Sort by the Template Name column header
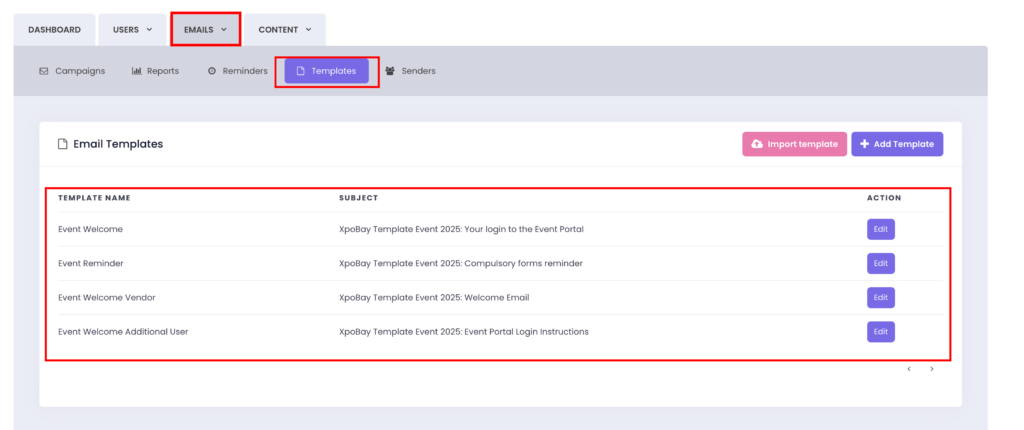The image size is (1024, 430). tap(94, 198)
